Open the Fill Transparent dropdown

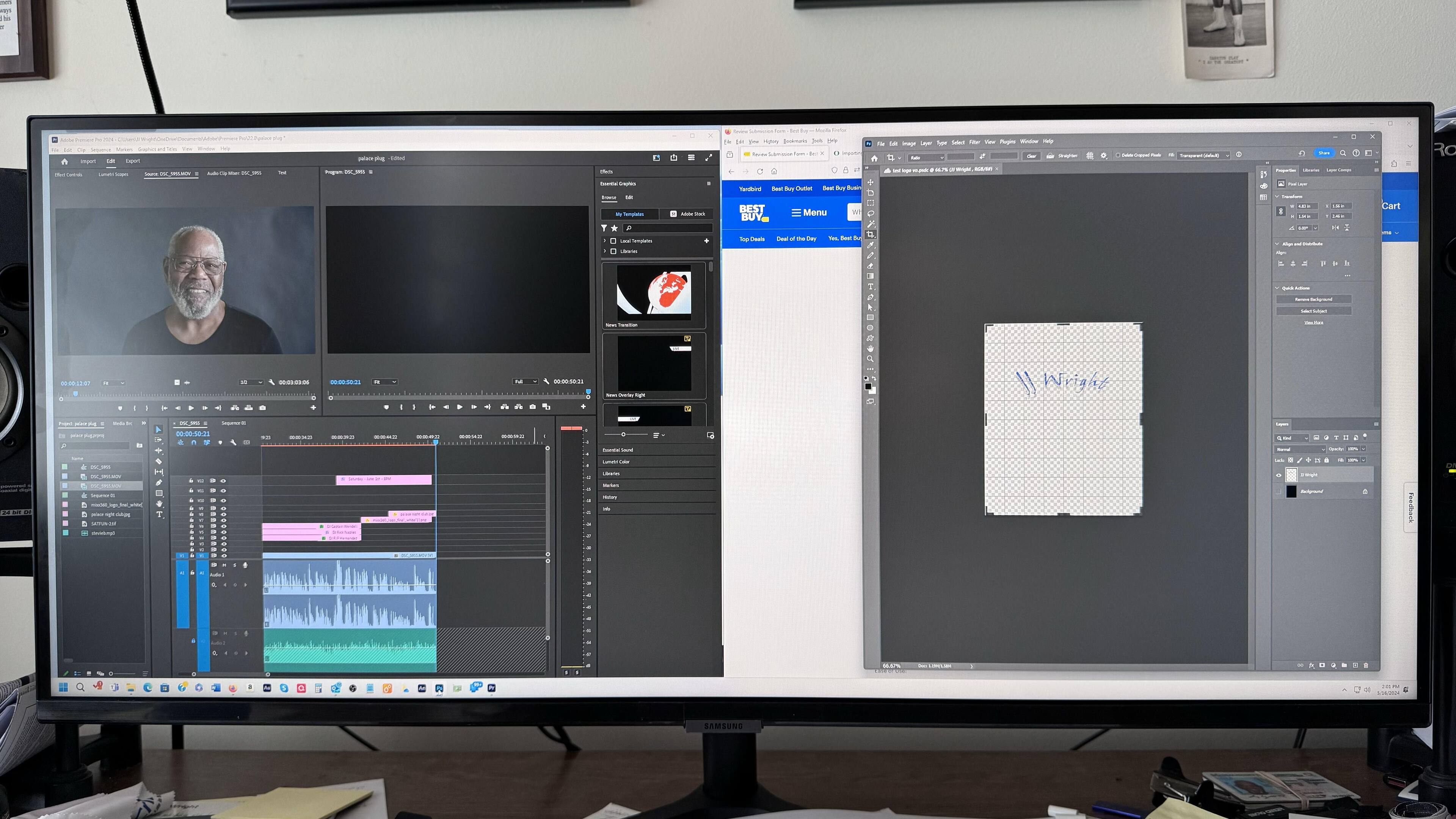(1203, 155)
